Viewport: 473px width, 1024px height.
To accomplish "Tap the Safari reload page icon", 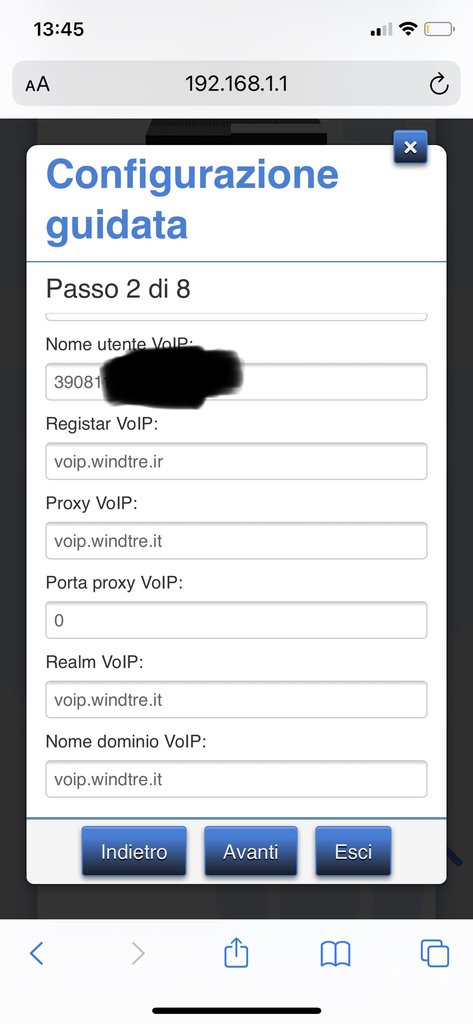I will 439,84.
